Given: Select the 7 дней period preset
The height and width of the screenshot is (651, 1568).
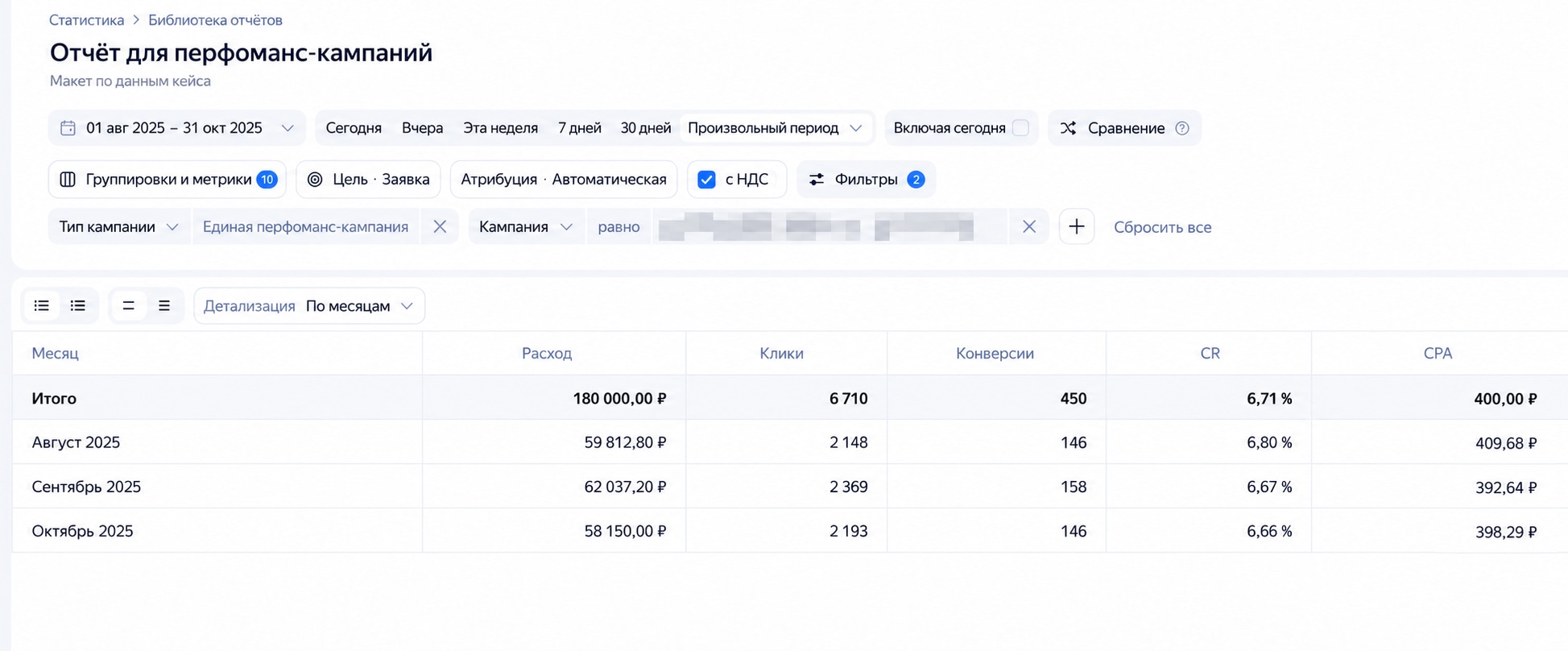Looking at the screenshot, I should pos(580,128).
